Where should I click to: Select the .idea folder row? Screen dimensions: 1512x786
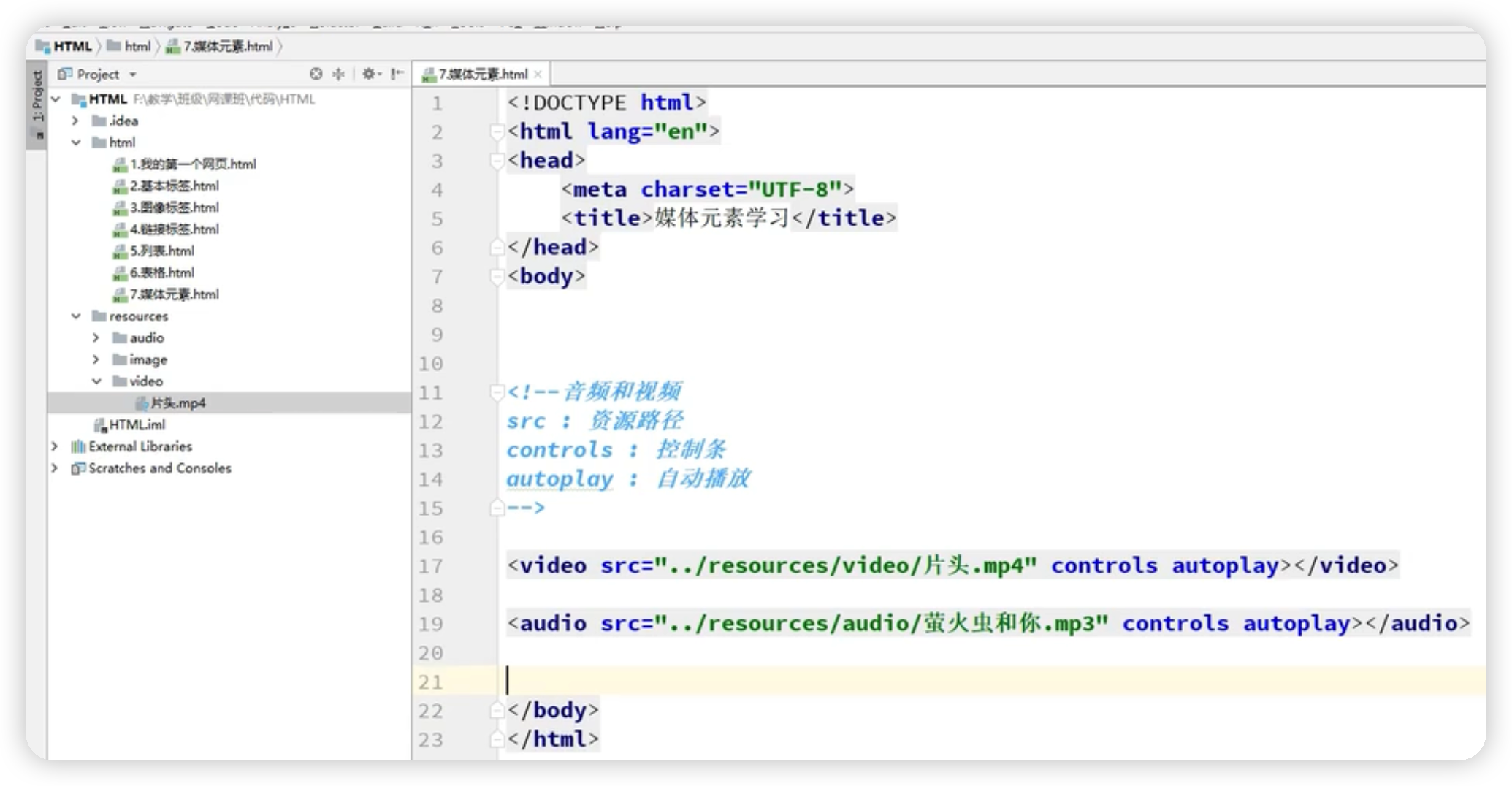(x=229, y=121)
